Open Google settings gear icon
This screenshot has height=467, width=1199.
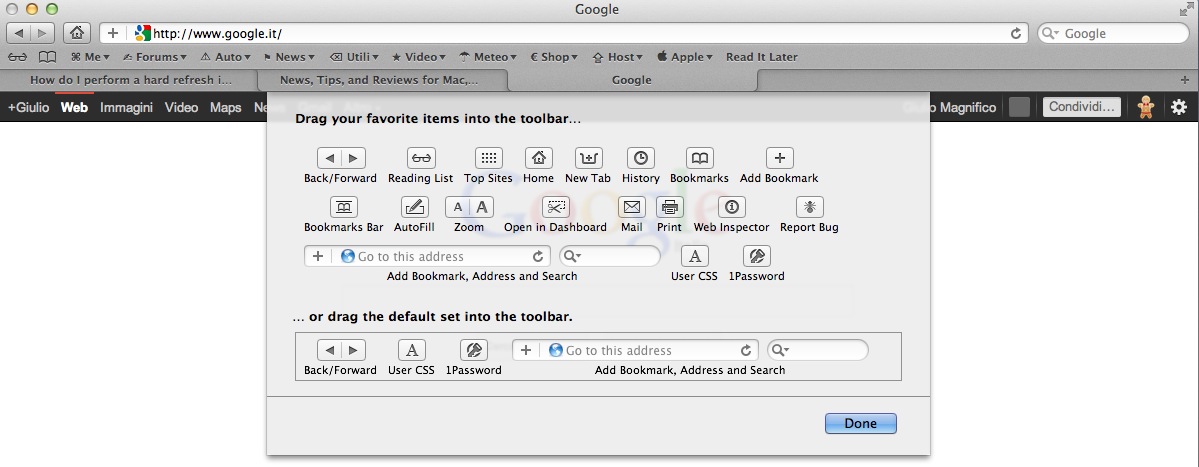pos(1178,108)
